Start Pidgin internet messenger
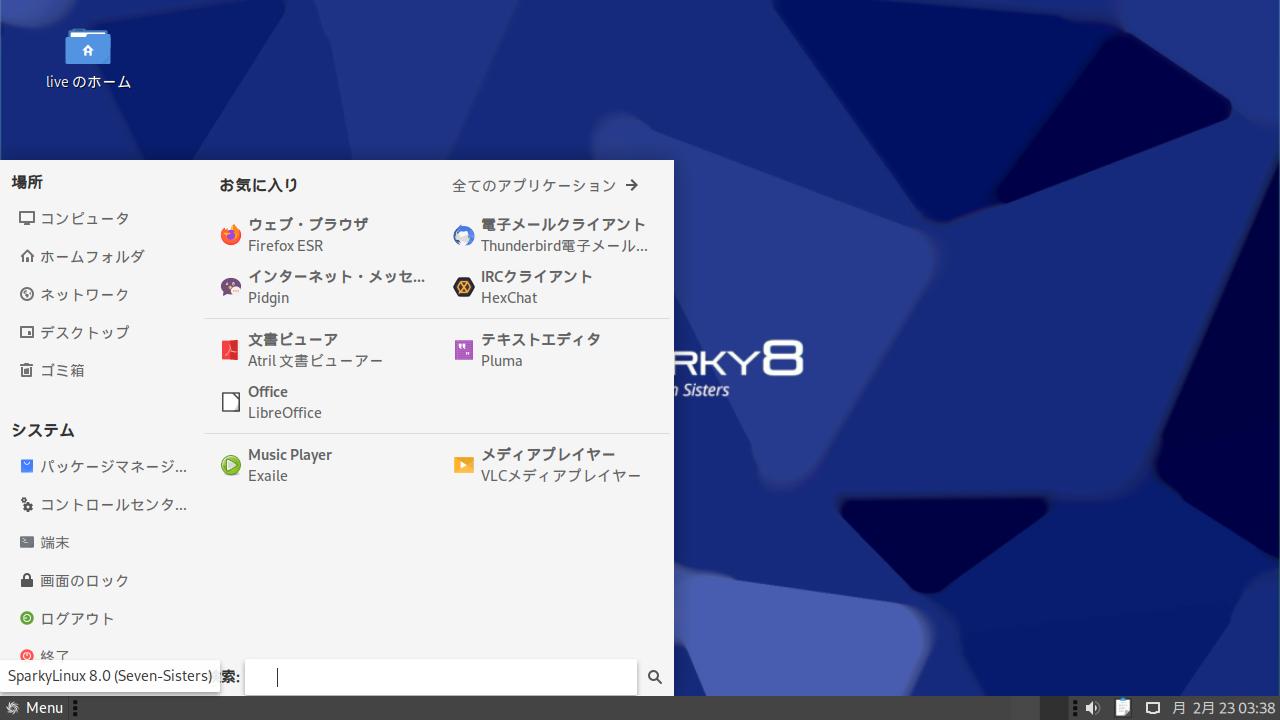1280x720 pixels. tap(320, 287)
